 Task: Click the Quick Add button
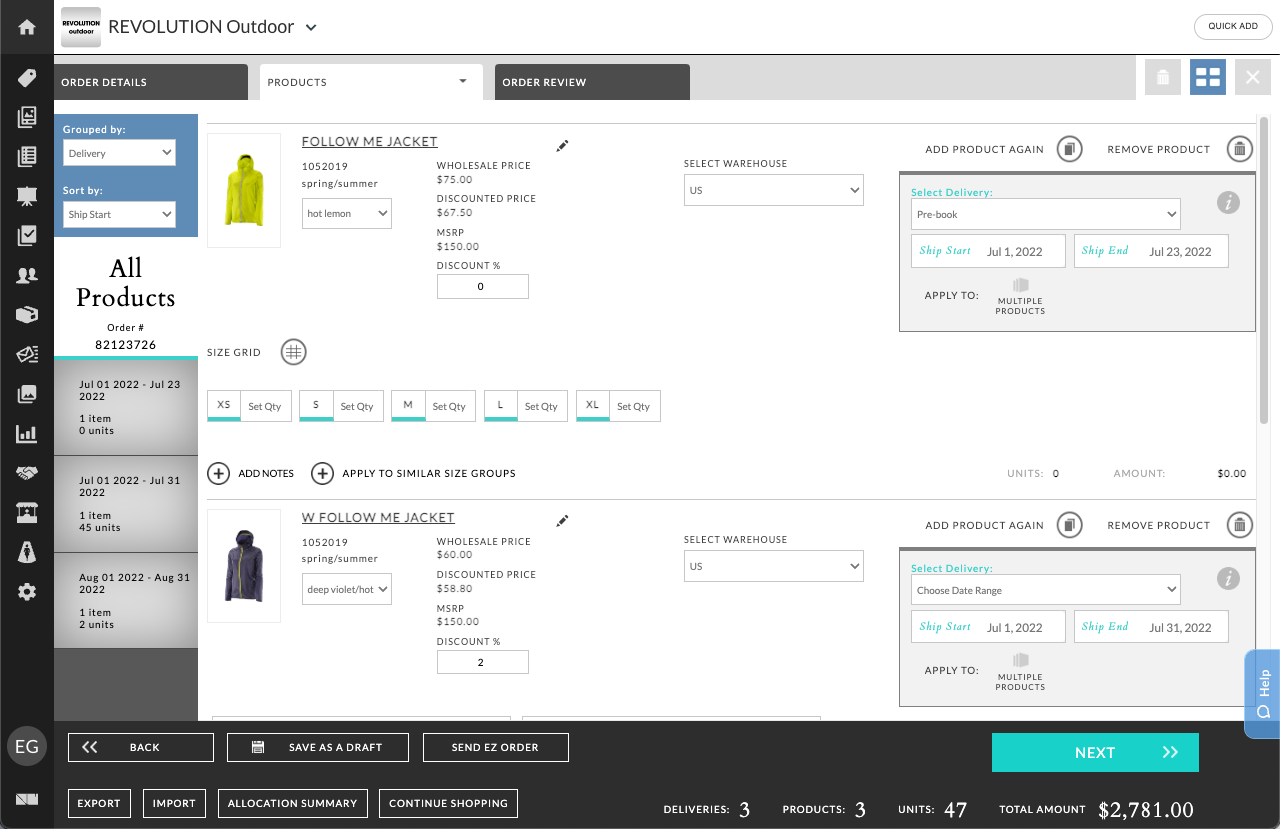point(1233,26)
